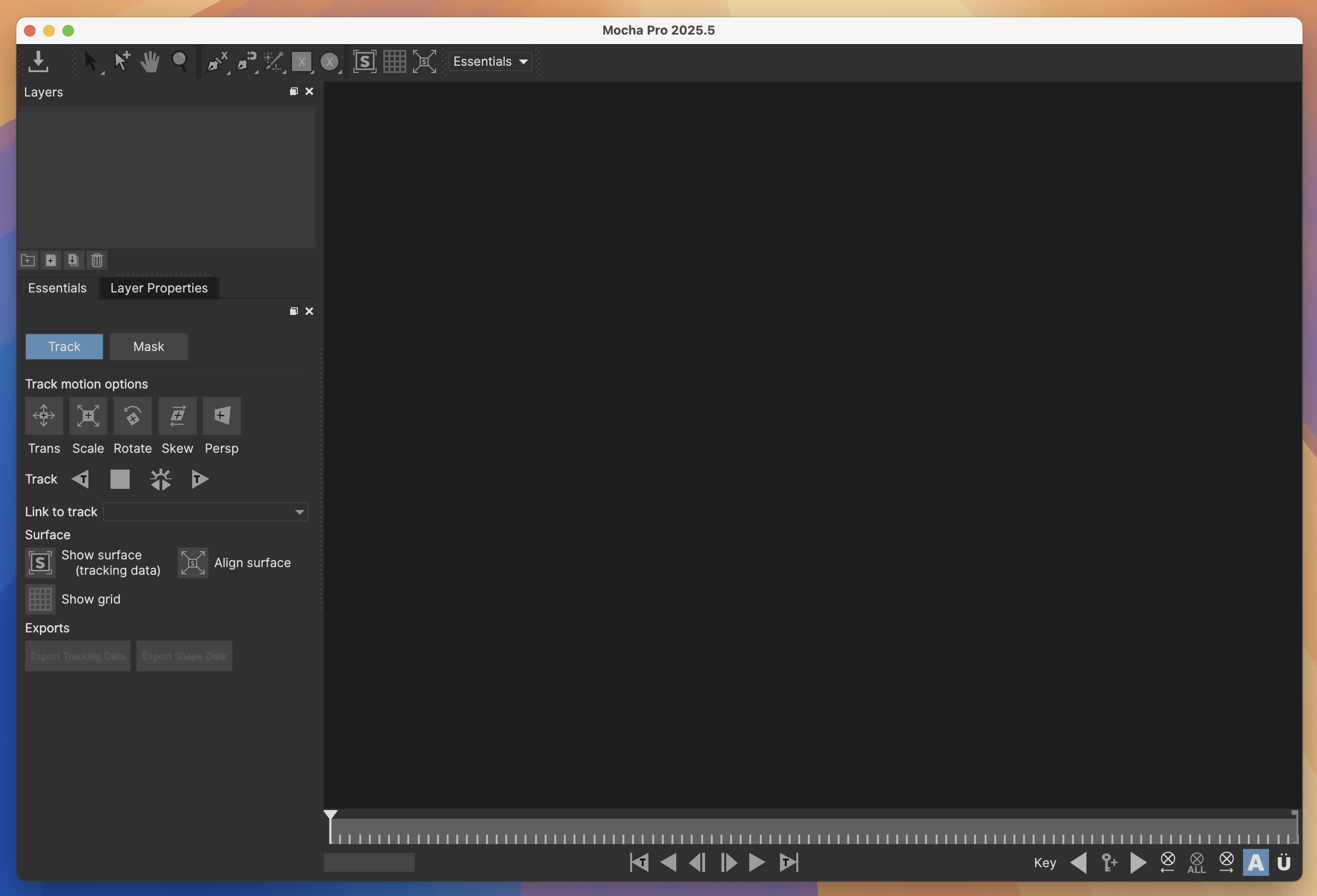Image resolution: width=1317 pixels, height=896 pixels.
Task: Toggle Show grid option
Action: (x=40, y=599)
